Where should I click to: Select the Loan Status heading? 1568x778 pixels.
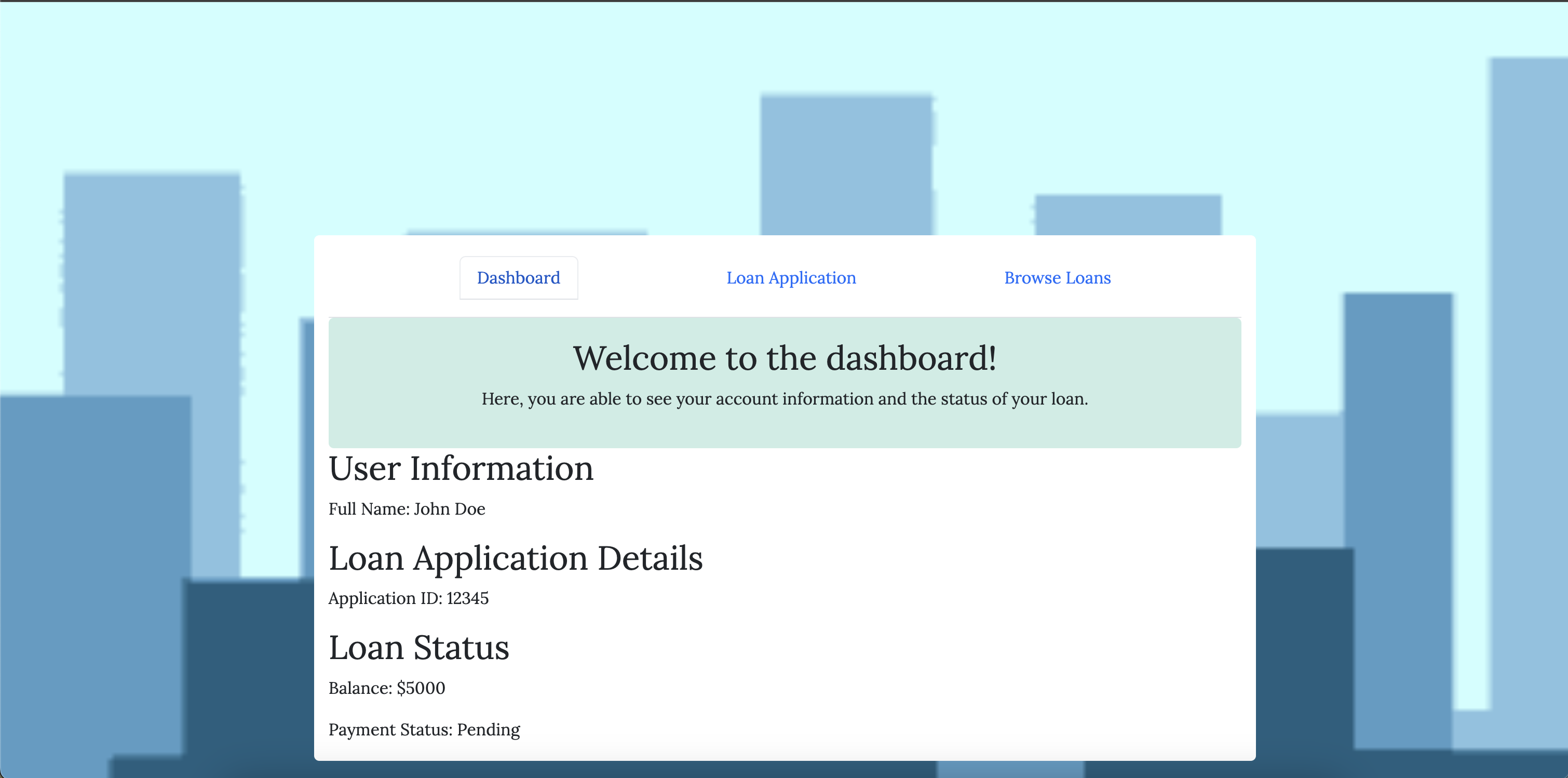418,648
